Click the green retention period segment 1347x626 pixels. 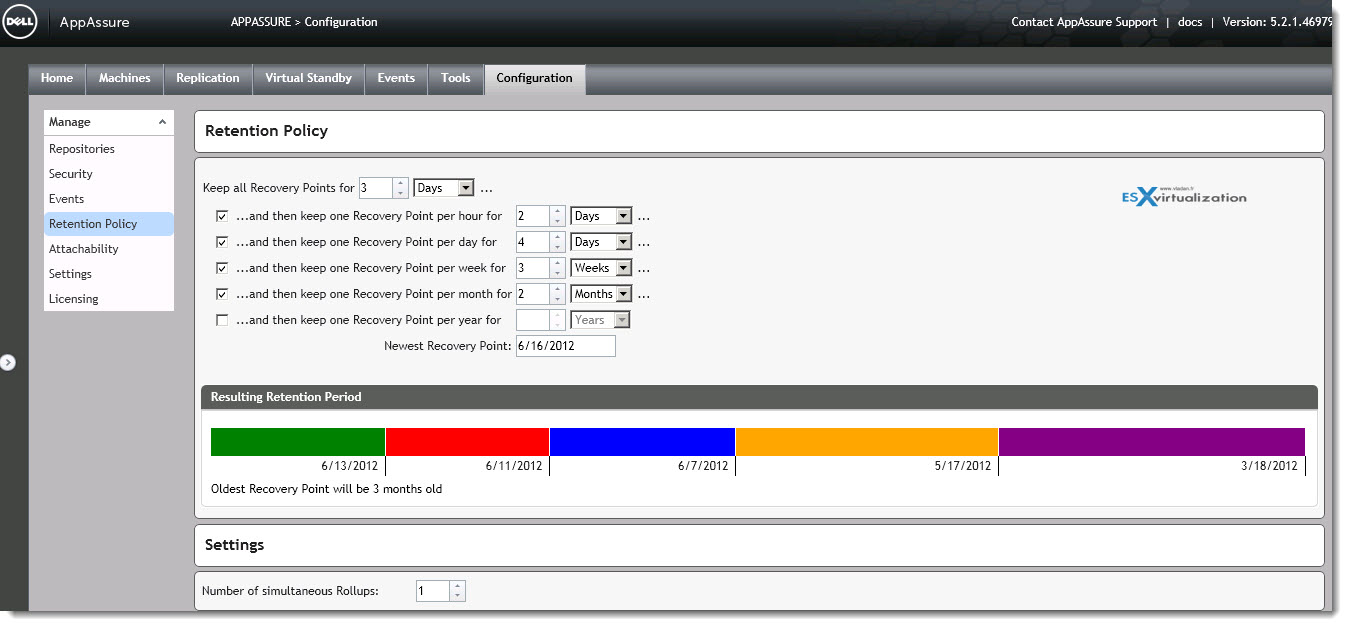[x=298, y=442]
